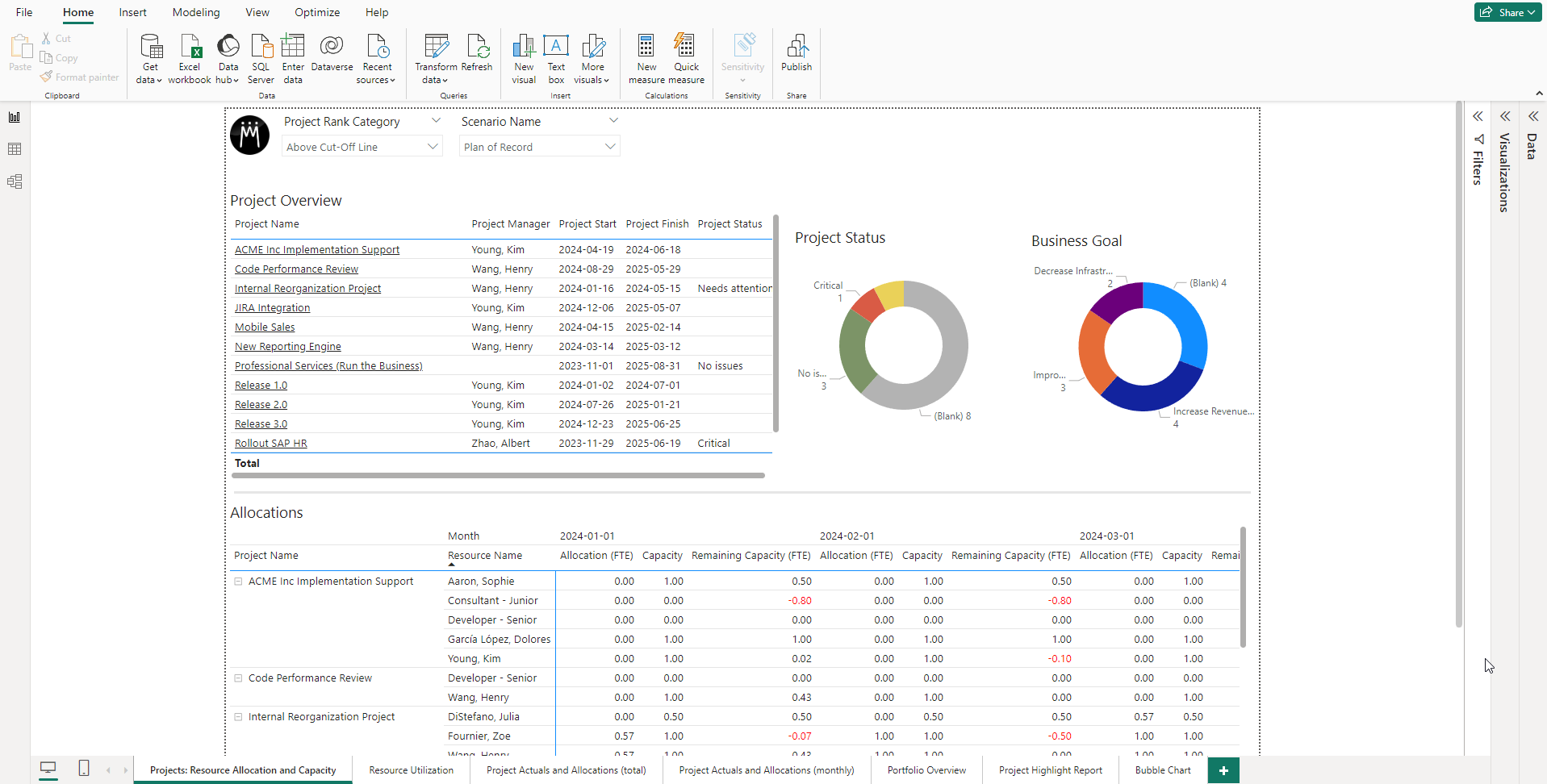Publish the report
This screenshot has height=784, width=1547.
pyautogui.click(x=796, y=47)
